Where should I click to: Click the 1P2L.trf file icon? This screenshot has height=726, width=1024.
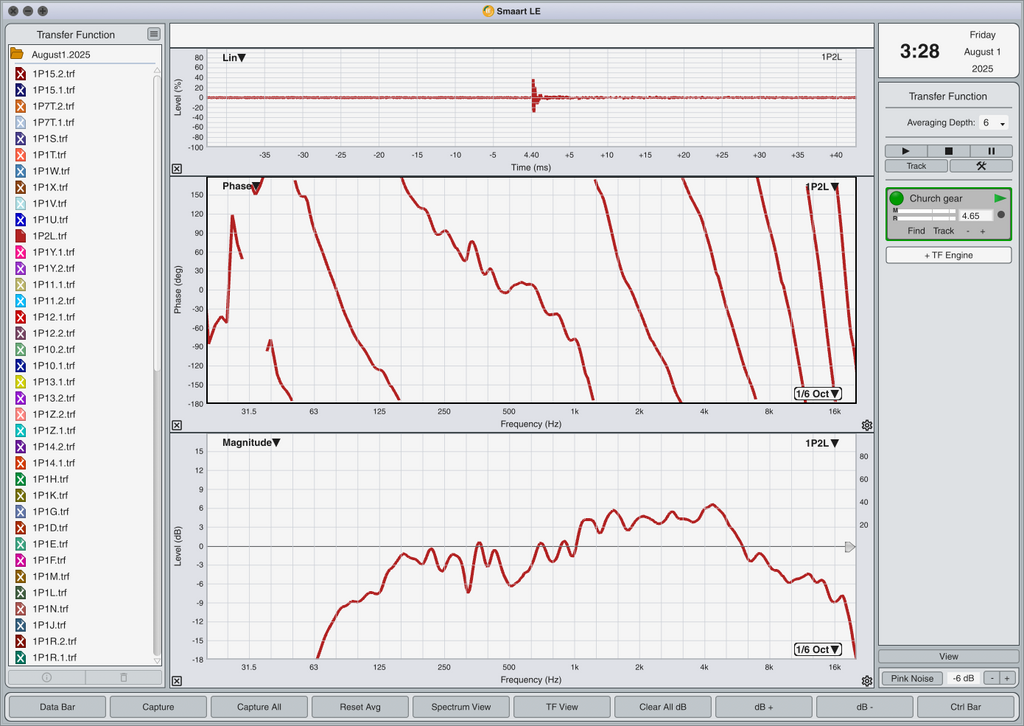click(x=20, y=236)
